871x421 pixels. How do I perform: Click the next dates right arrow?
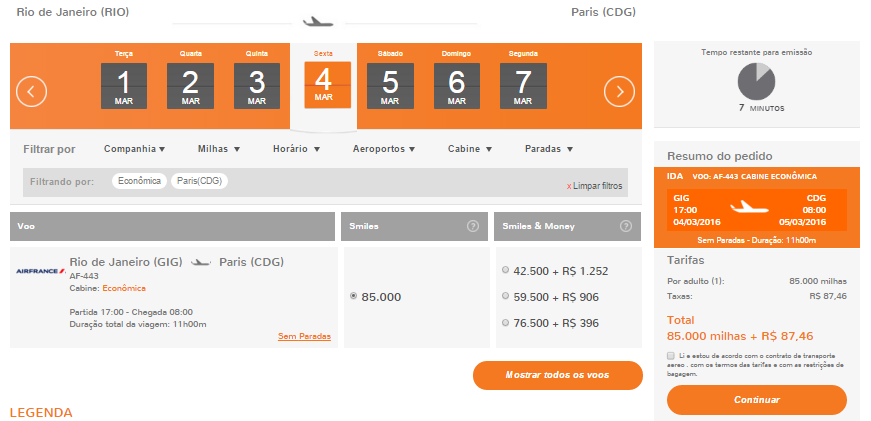pos(619,92)
